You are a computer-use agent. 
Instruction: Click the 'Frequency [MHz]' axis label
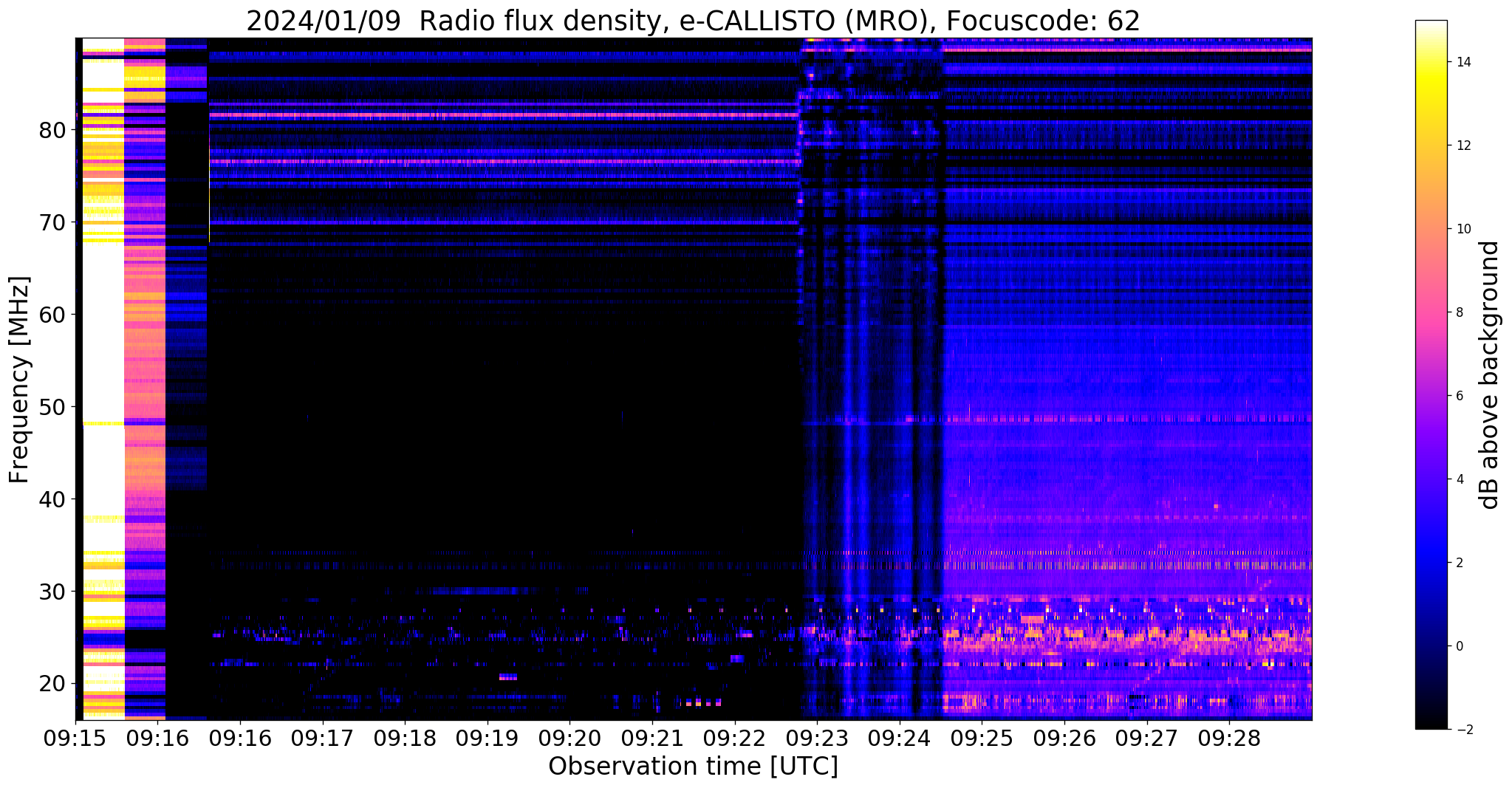pyautogui.click(x=20, y=380)
